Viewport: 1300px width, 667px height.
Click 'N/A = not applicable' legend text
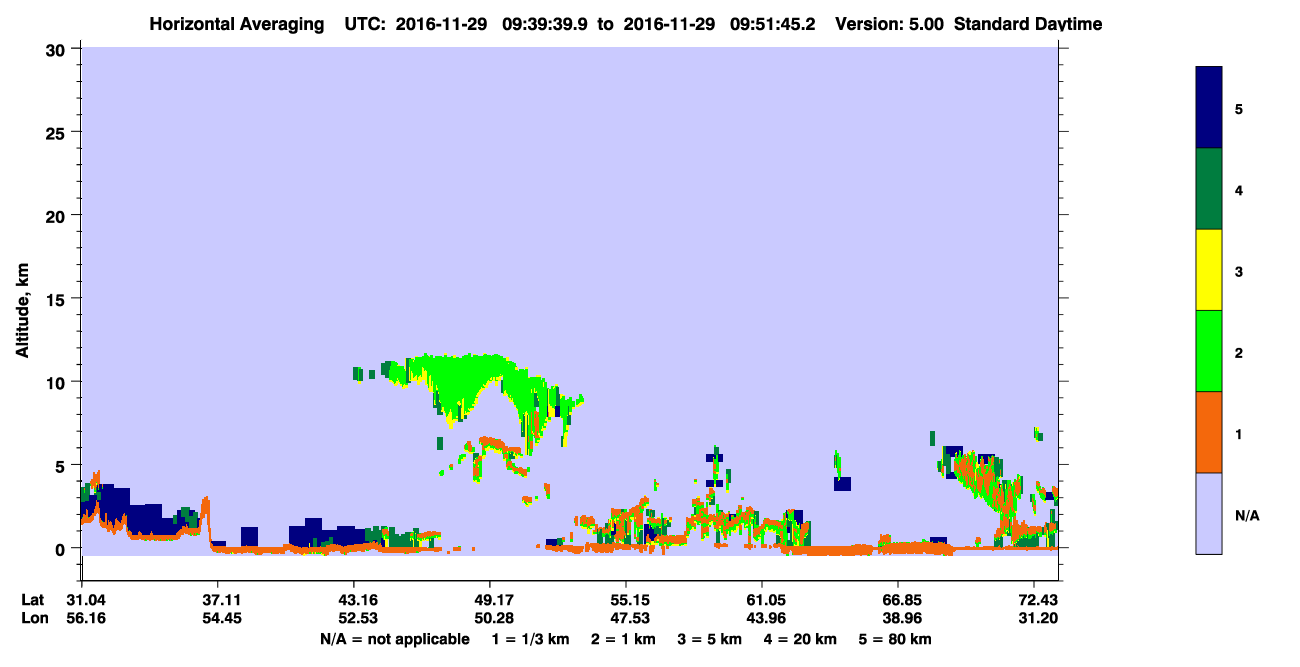[395, 639]
